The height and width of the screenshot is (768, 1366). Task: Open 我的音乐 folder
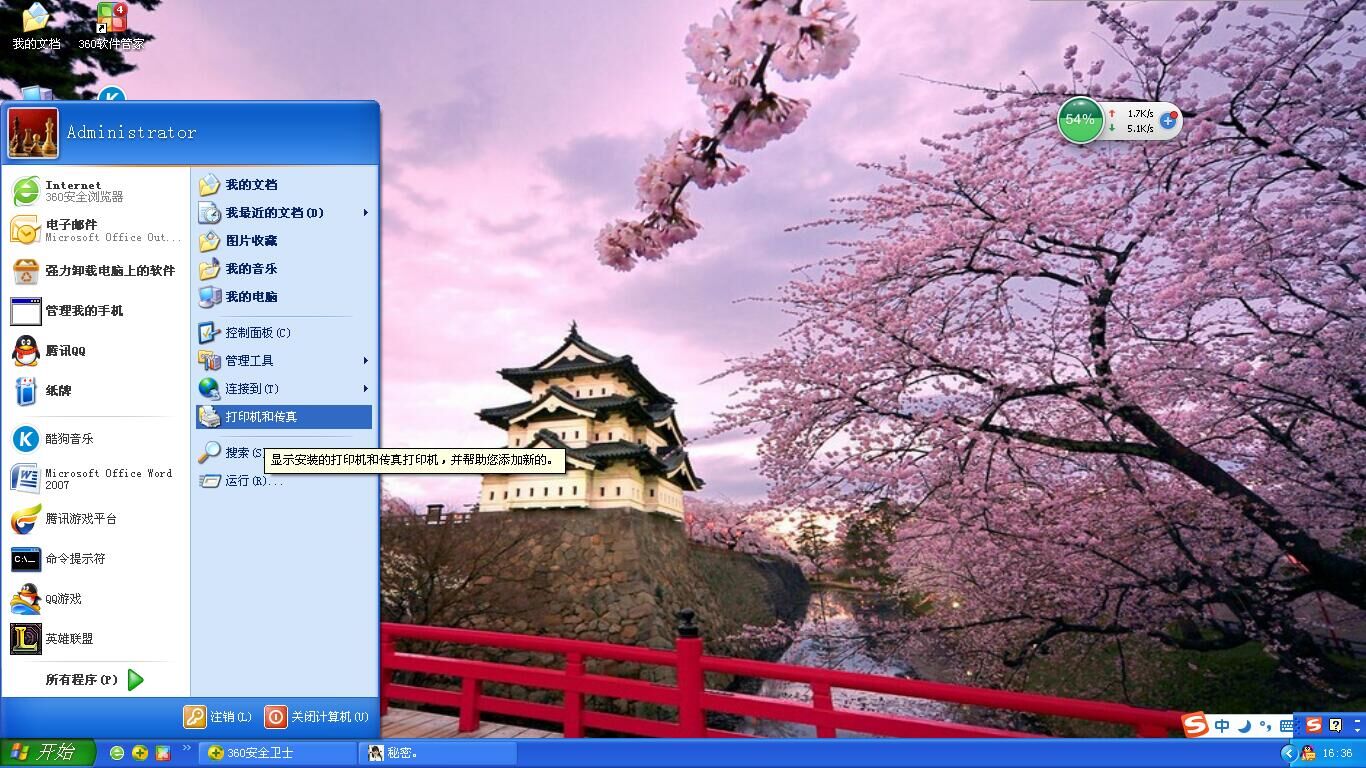[284, 269]
